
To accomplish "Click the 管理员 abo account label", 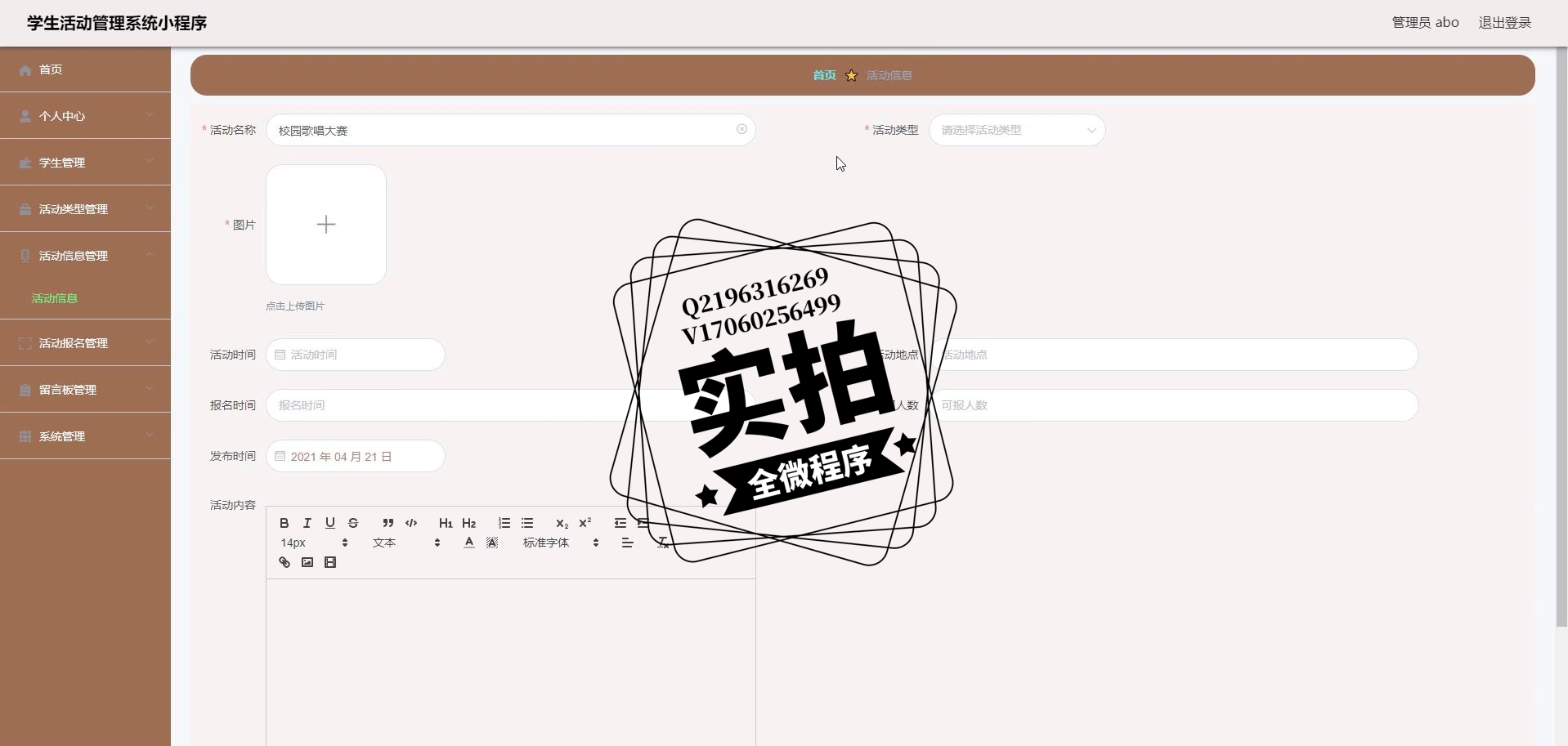I will [x=1425, y=23].
